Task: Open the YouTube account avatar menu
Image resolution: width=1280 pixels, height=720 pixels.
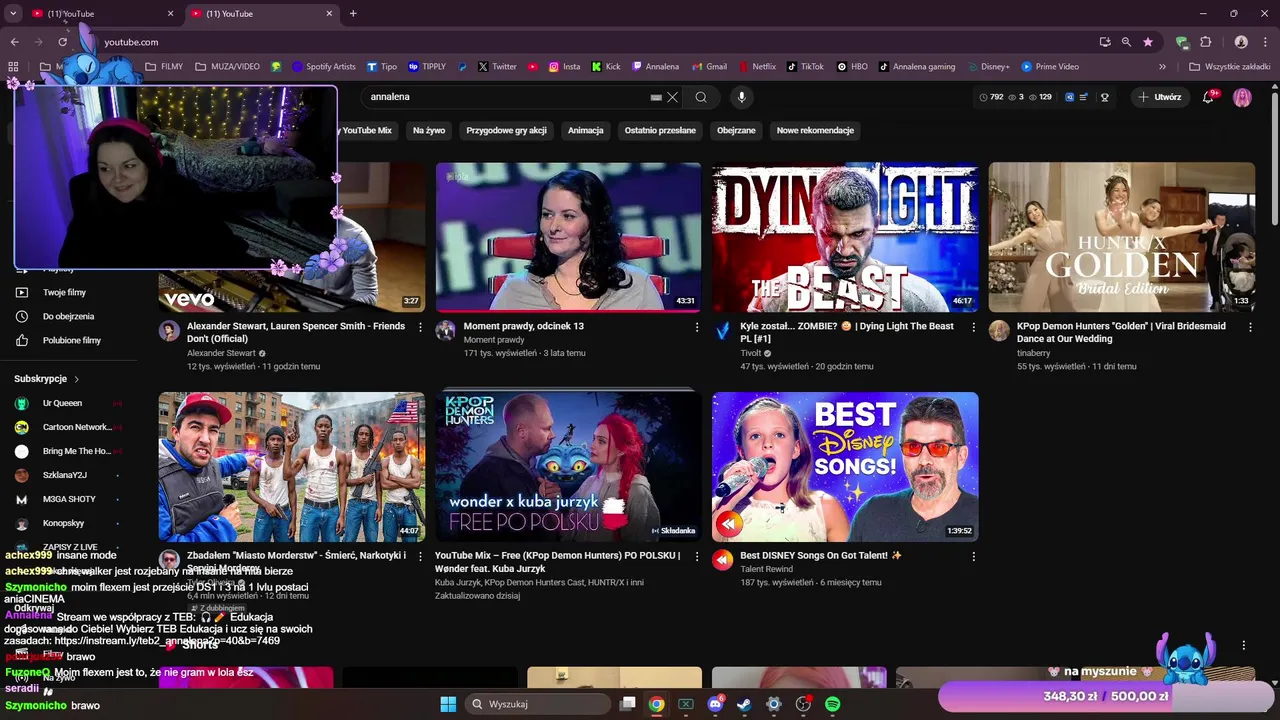Action: [x=1242, y=97]
